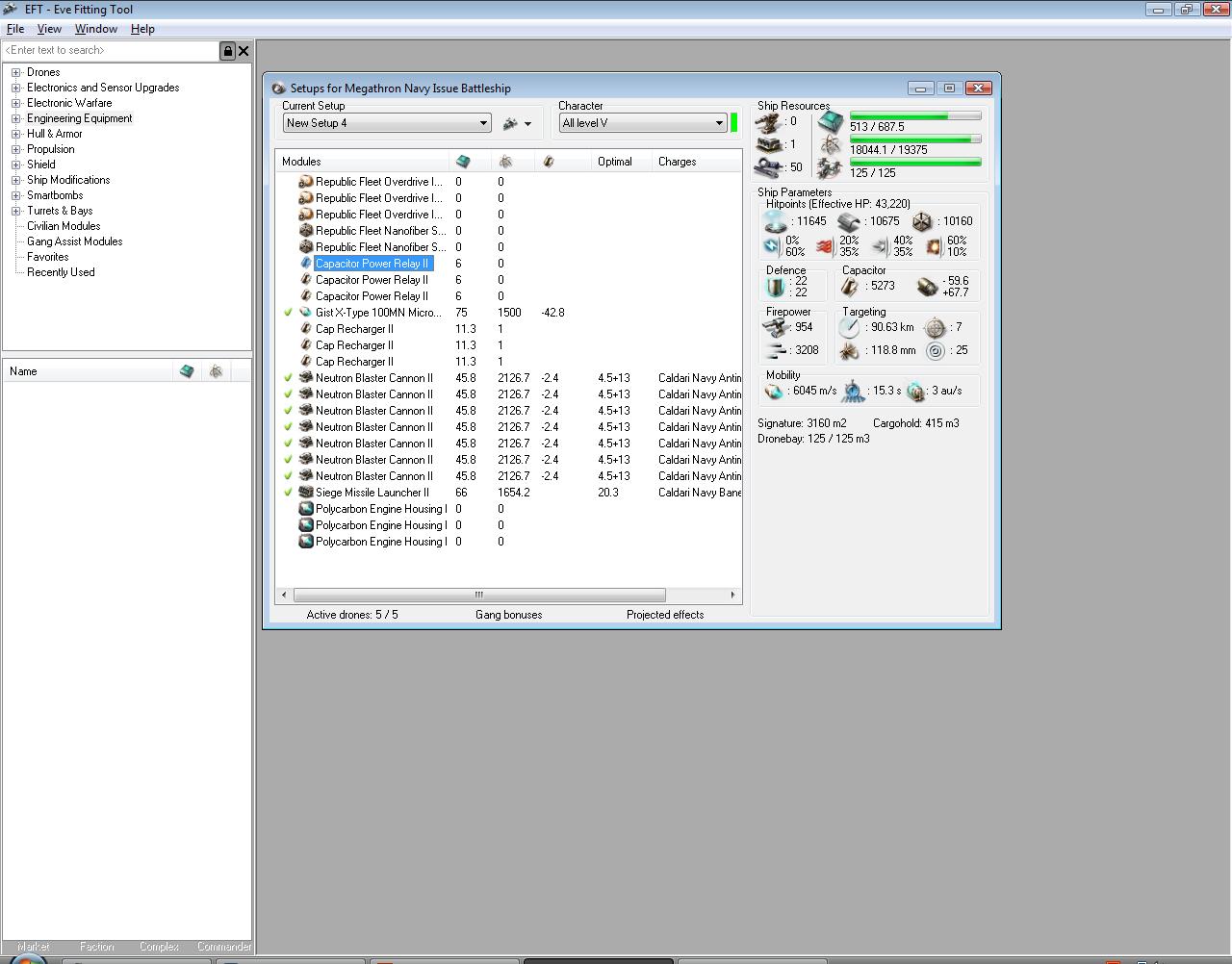This screenshot has width=1232, height=964.
Task: Click the launcher hardpoints icon in Ship Resources
Action: 768,145
